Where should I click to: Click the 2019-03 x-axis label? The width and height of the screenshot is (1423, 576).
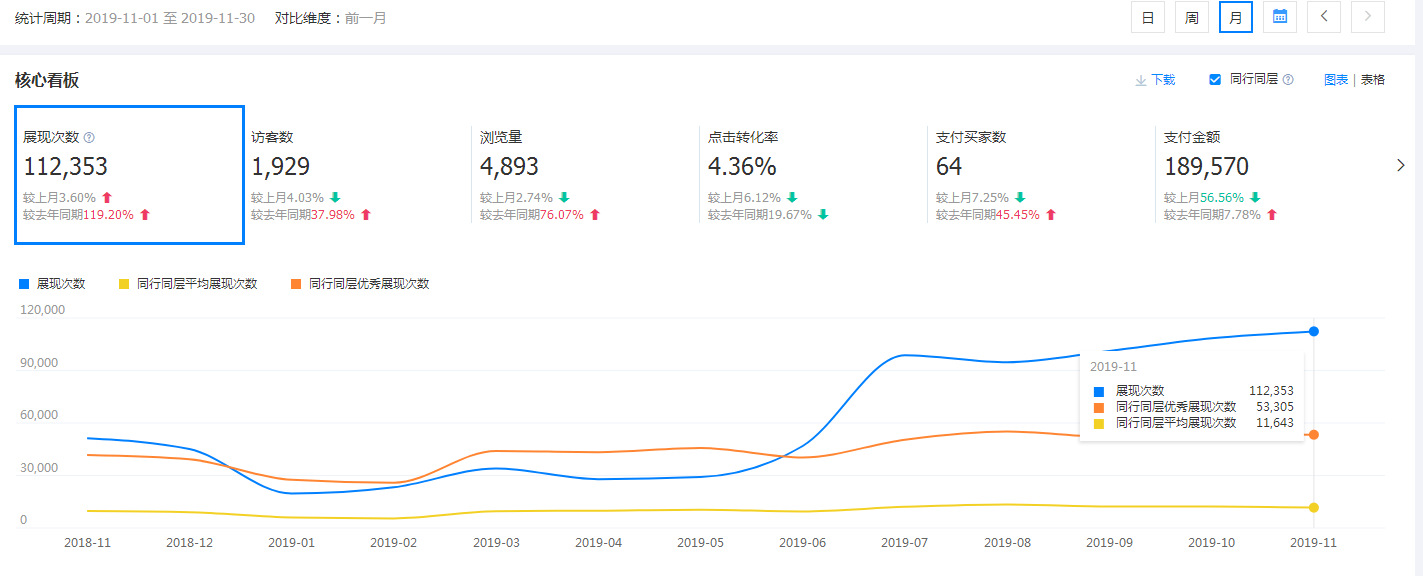[496, 542]
